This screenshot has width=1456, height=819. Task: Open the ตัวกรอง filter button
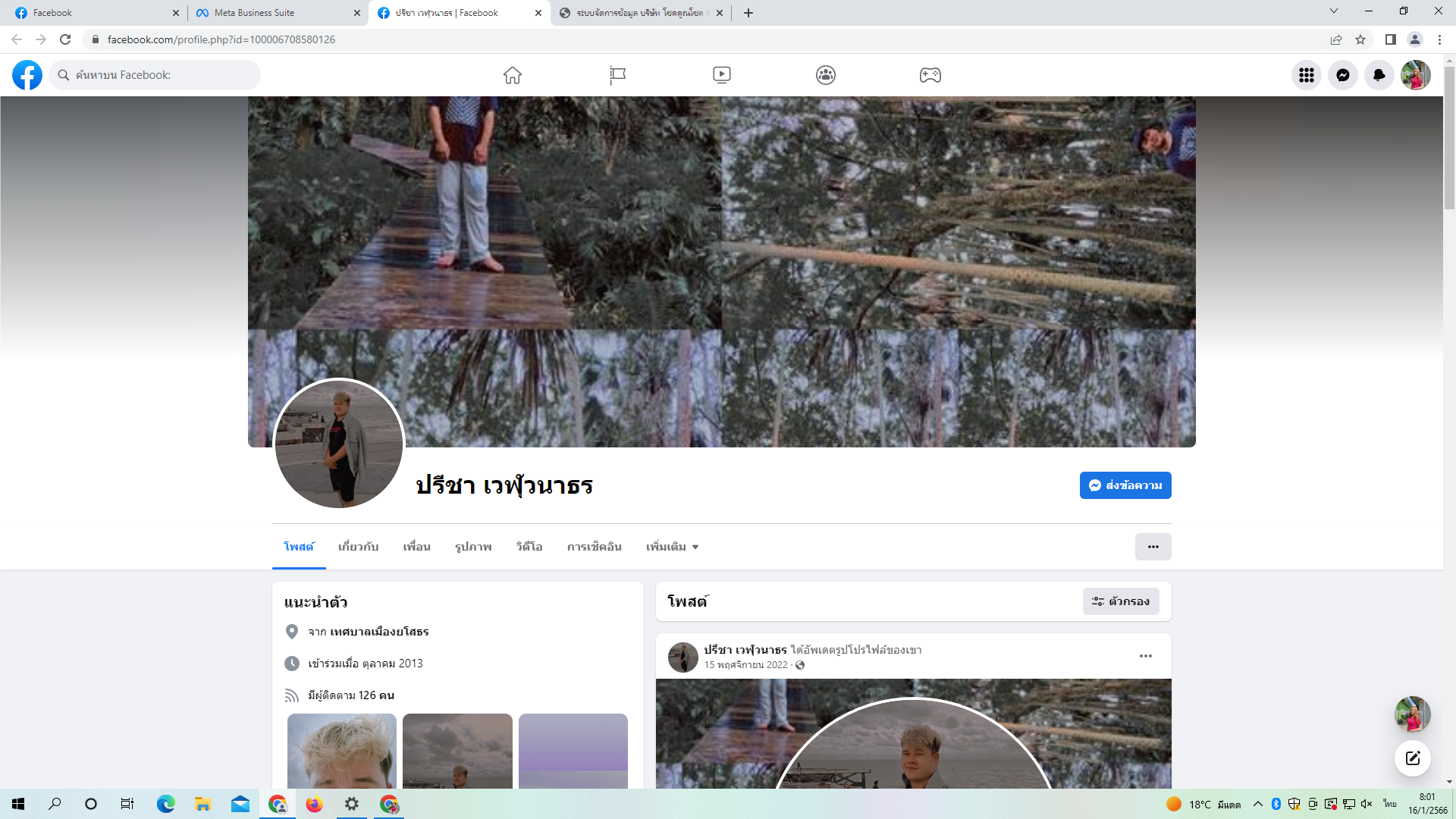[x=1121, y=601]
